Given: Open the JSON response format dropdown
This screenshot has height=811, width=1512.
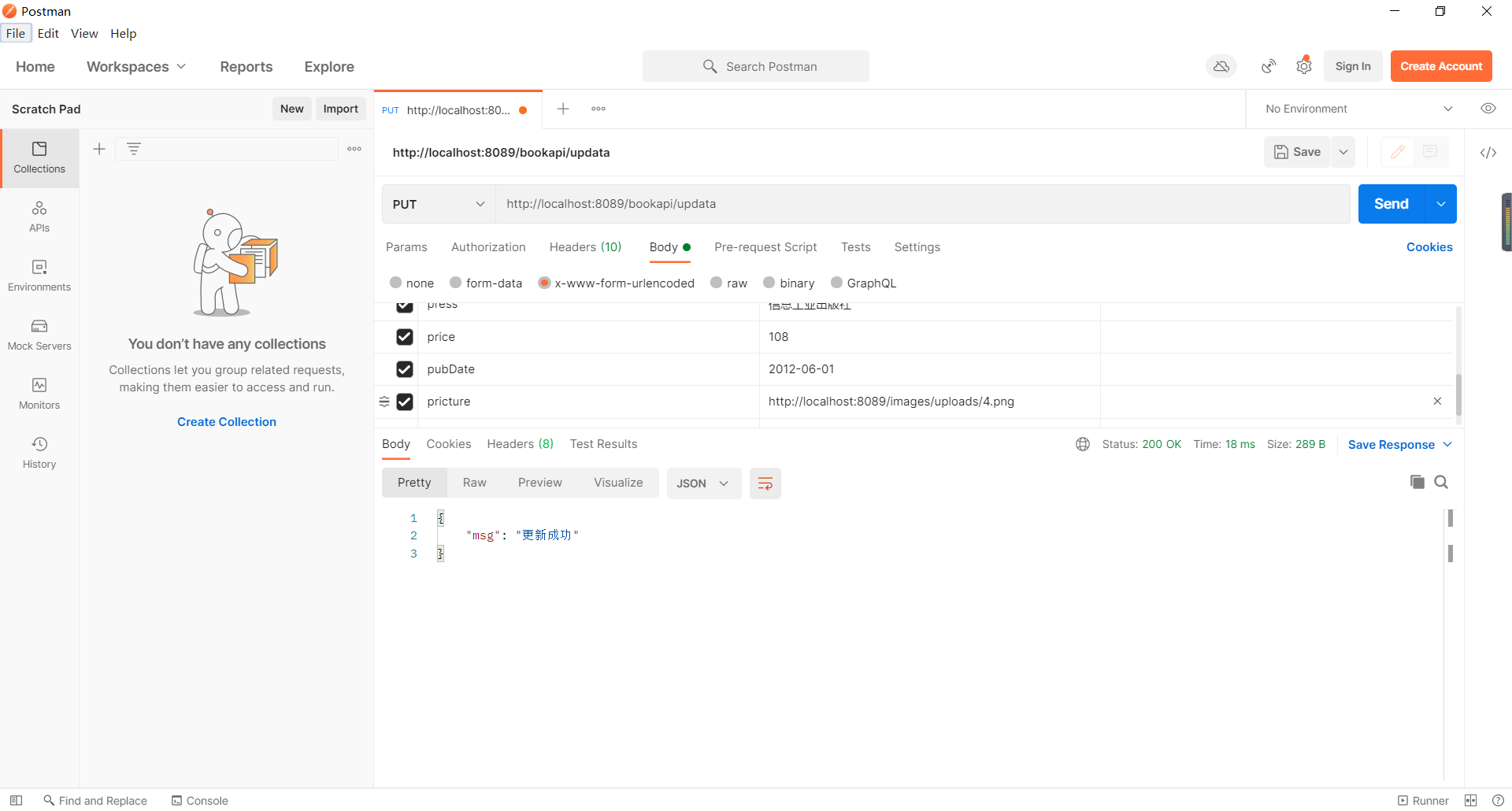Looking at the screenshot, I should click(x=702, y=483).
